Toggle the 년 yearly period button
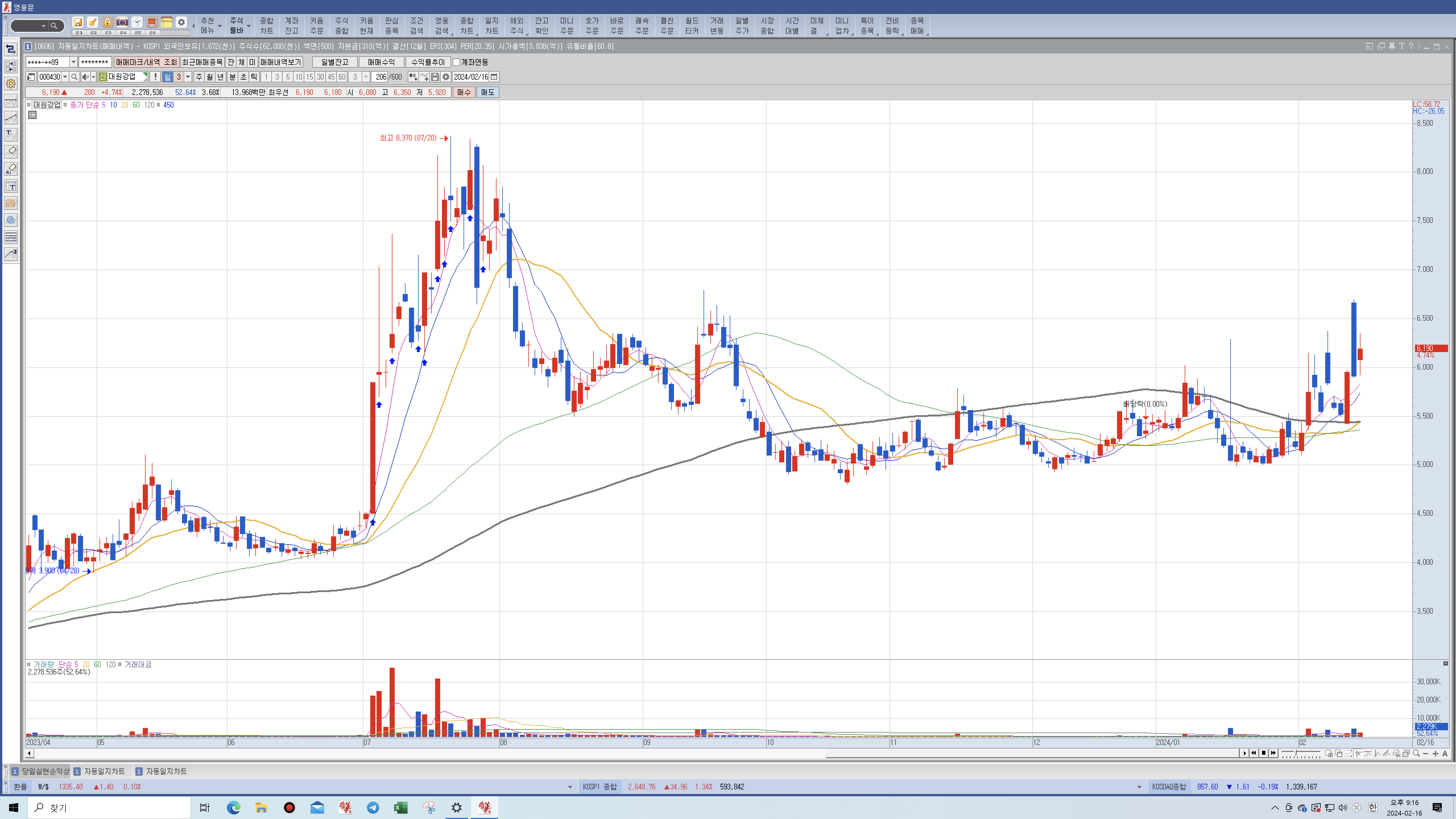This screenshot has height=819, width=1456. (220, 77)
